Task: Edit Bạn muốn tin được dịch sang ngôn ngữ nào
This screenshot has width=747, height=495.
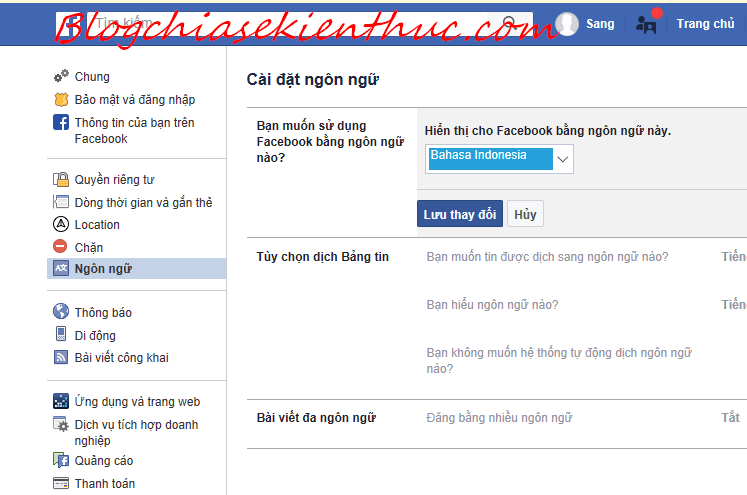Action: 547,257
